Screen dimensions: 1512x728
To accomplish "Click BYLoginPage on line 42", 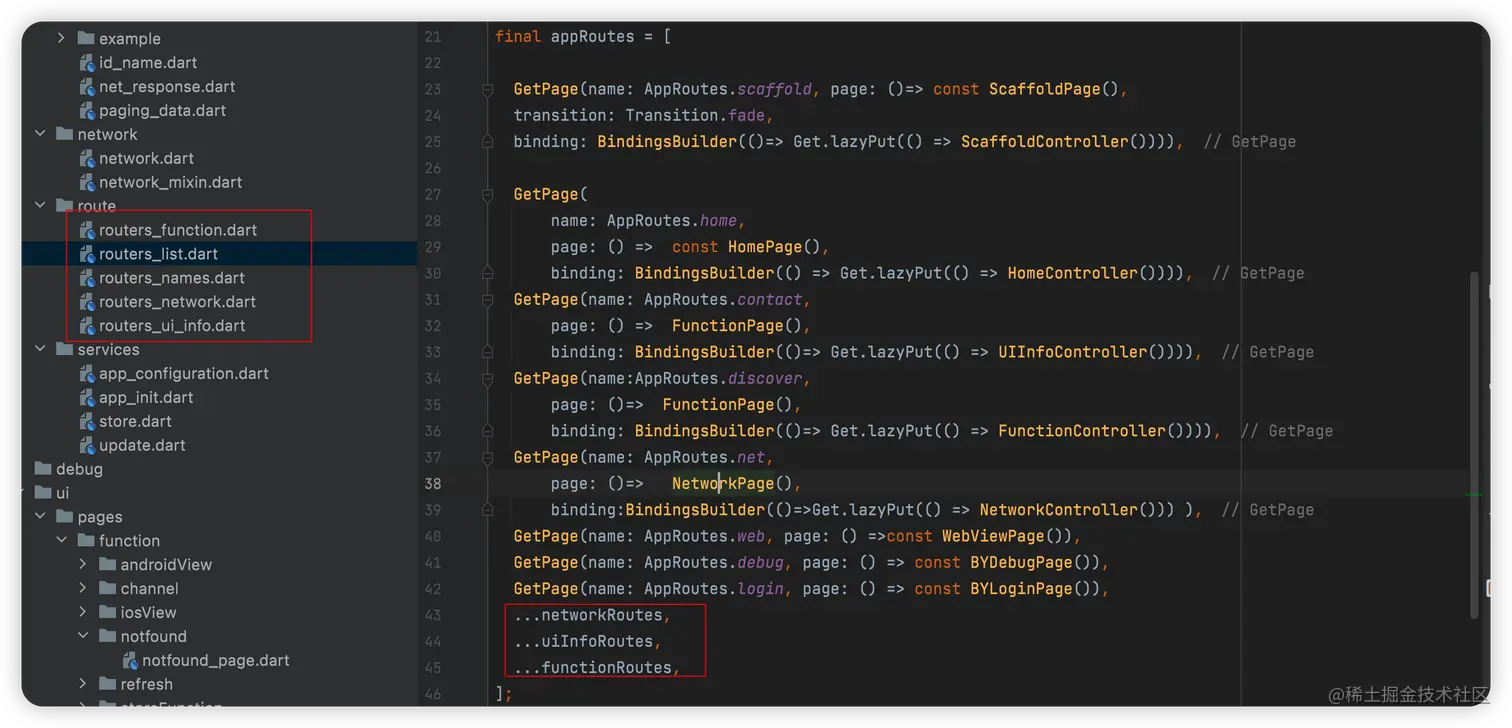I will point(1021,589).
